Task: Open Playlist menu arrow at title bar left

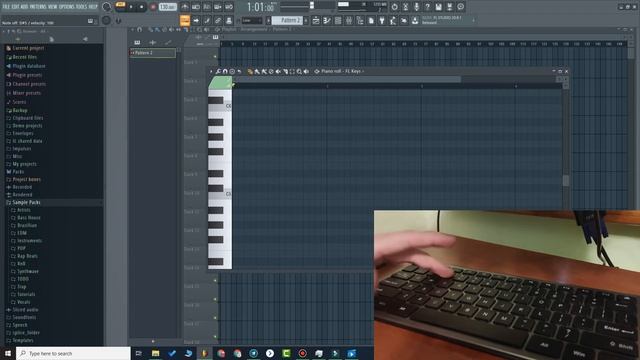Action: pos(132,30)
